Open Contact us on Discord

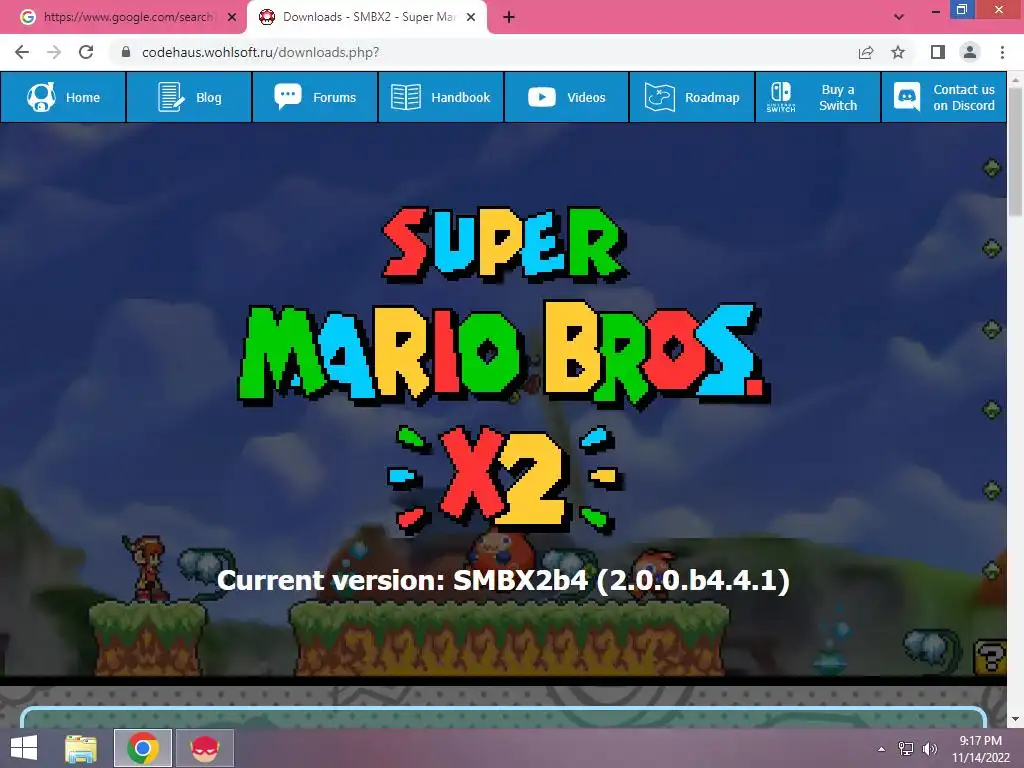(944, 97)
